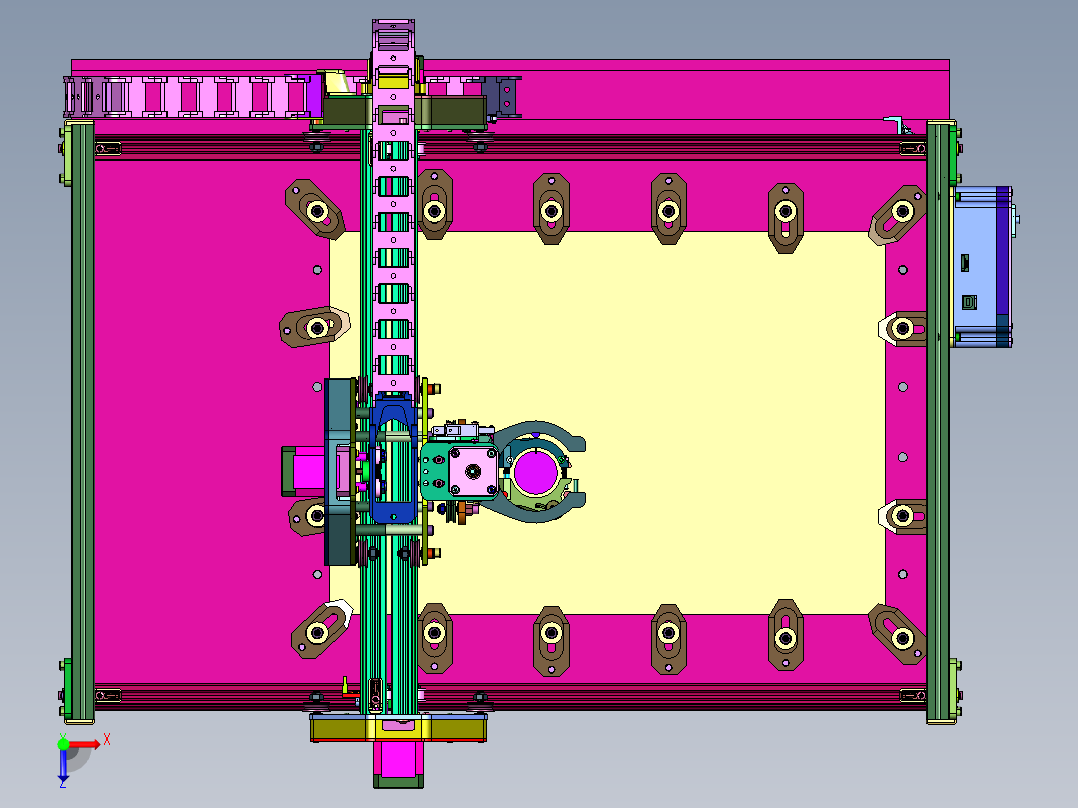This screenshot has width=1078, height=808.
Task: Click the red X axis arrow of the triad
Action: pyautogui.click(x=85, y=744)
